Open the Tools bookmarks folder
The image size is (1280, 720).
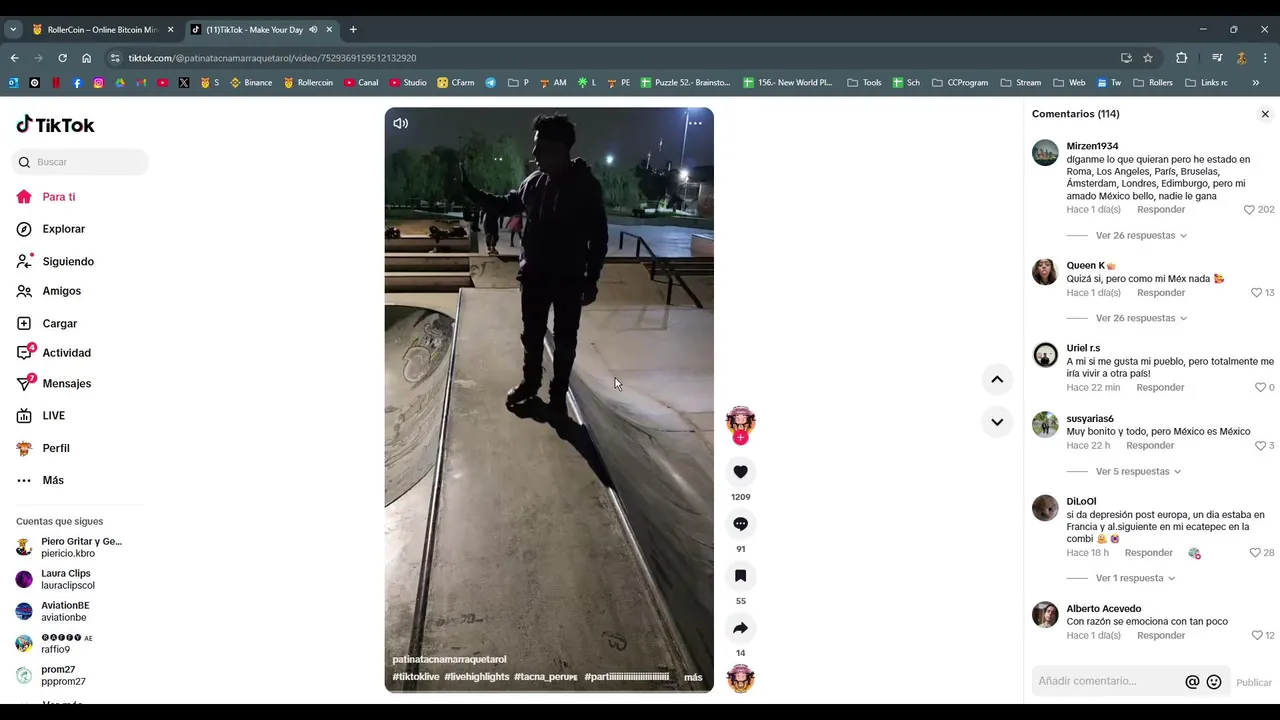tap(864, 83)
